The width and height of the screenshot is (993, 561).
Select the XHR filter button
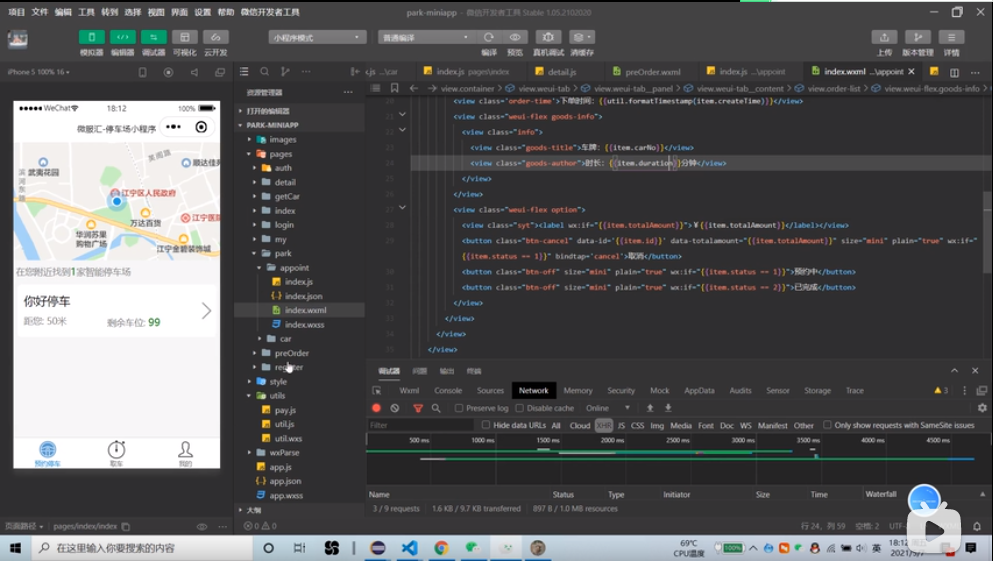(x=604, y=425)
